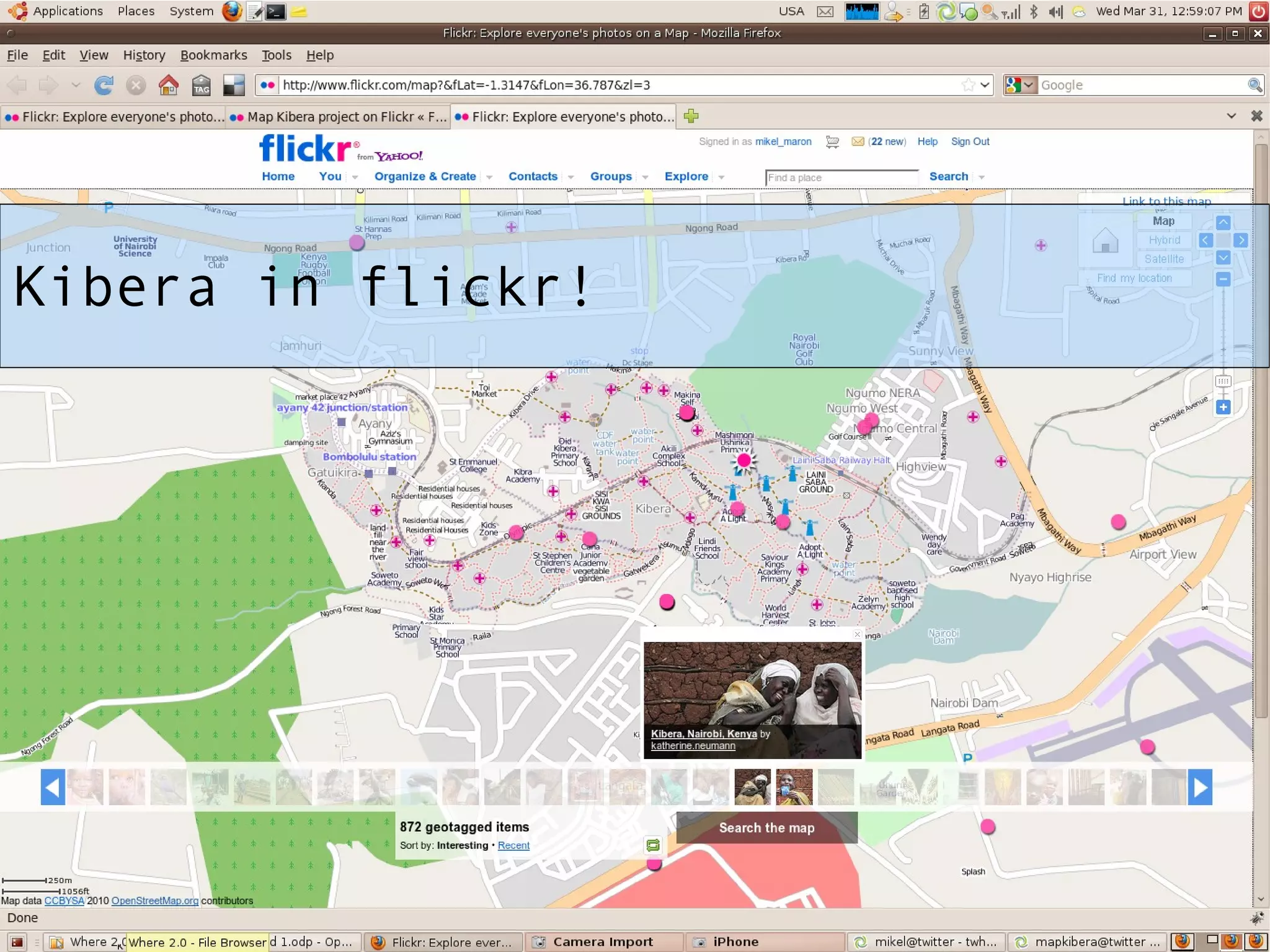Image resolution: width=1270 pixels, height=952 pixels.
Task: Pan the map down with the arrow
Action: pos(1223,257)
